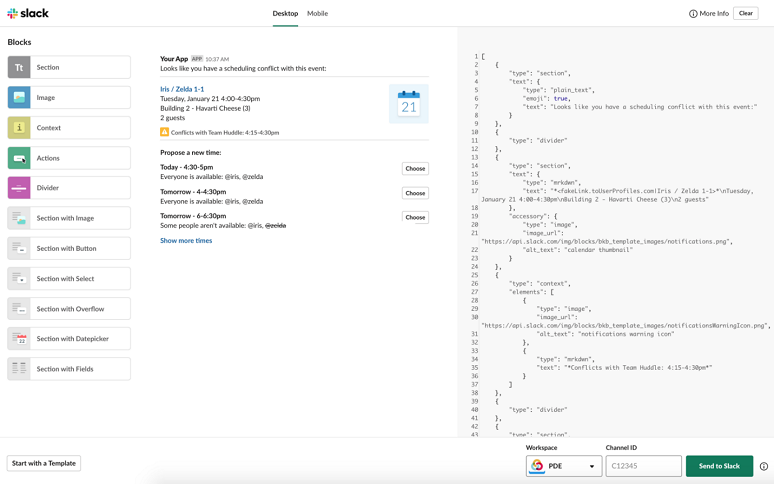The height and width of the screenshot is (484, 774).
Task: Click the Channel ID input field
Action: 643,466
